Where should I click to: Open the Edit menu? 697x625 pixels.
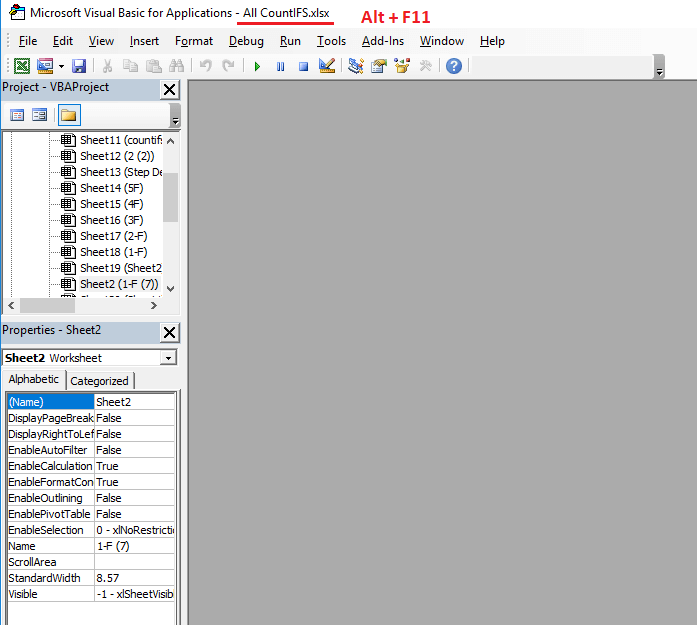pos(63,41)
